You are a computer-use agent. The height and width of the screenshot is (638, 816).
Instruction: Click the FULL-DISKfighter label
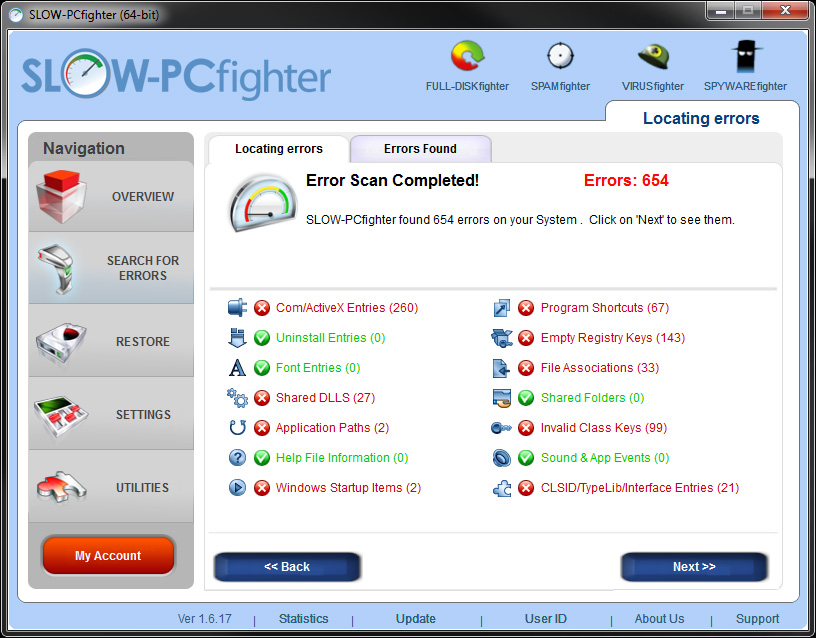coord(467,86)
